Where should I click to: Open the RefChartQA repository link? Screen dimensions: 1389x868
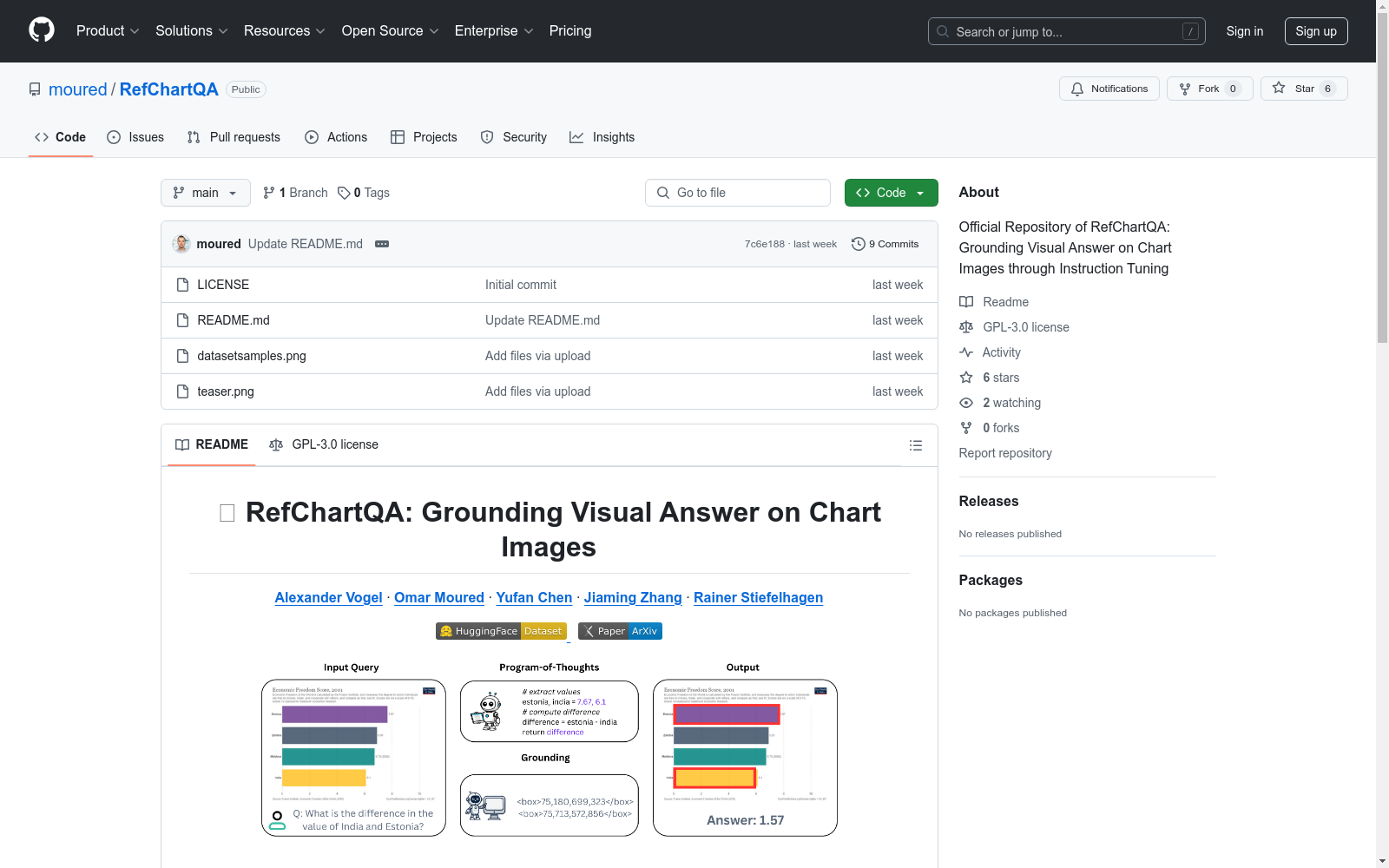click(169, 89)
